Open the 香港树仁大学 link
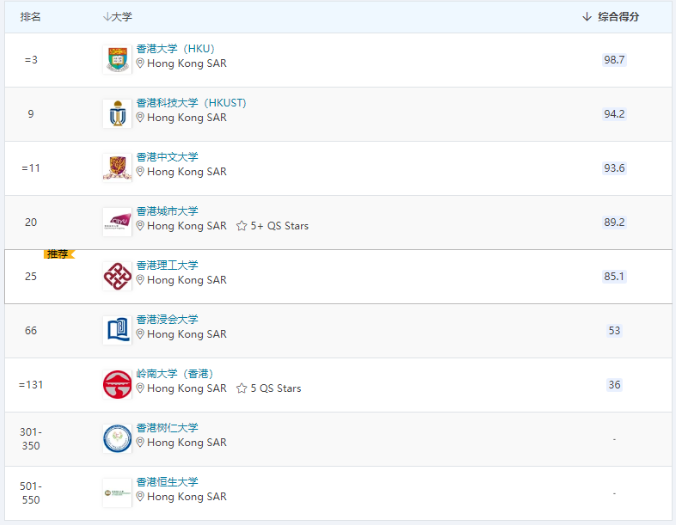677x525 pixels. pyautogui.click(x=167, y=427)
